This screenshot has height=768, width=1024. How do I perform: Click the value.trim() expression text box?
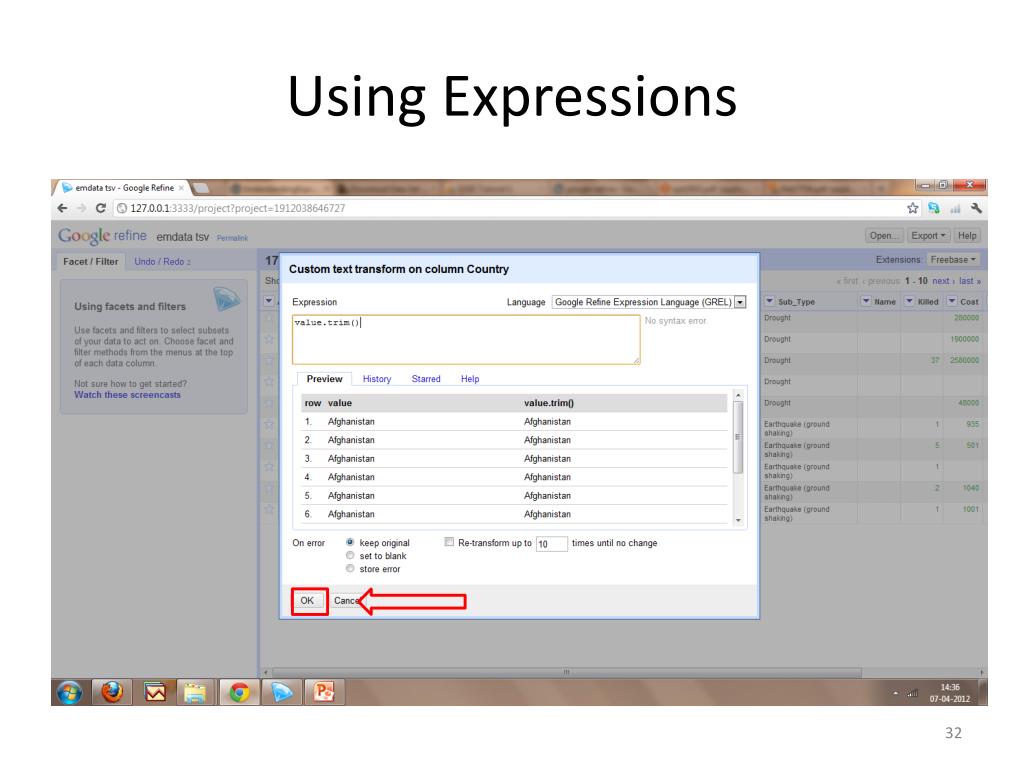(x=466, y=340)
